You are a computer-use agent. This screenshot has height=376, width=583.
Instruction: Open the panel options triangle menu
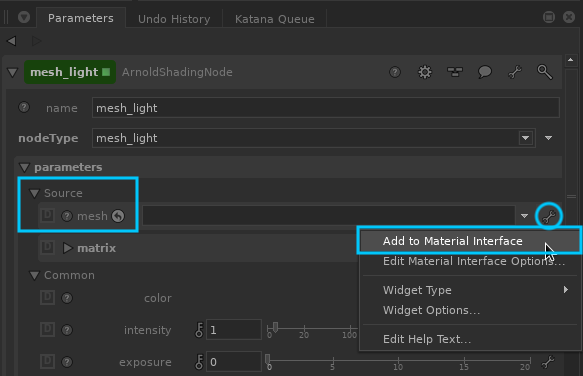click(24, 17)
